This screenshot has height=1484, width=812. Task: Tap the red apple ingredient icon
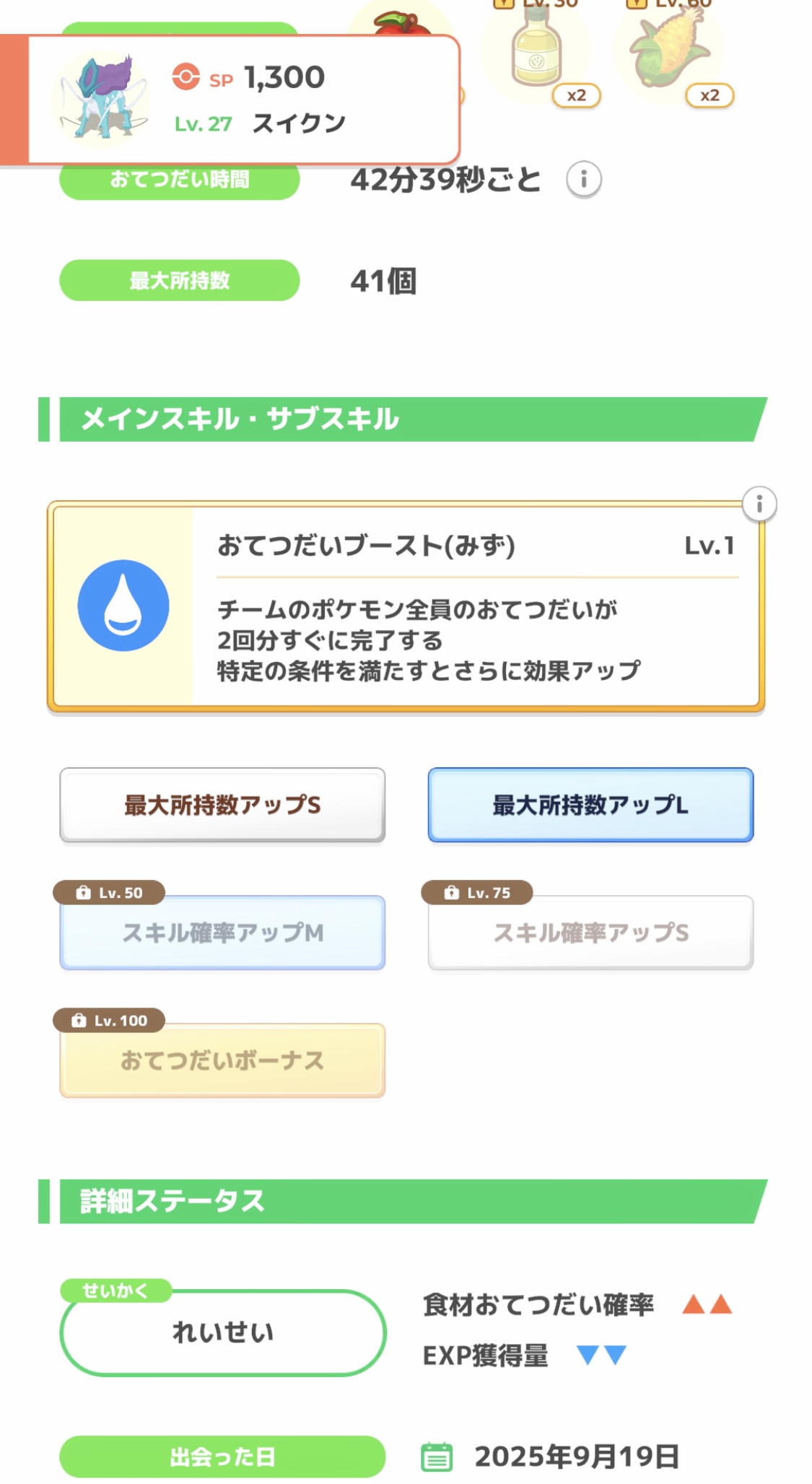(x=401, y=23)
